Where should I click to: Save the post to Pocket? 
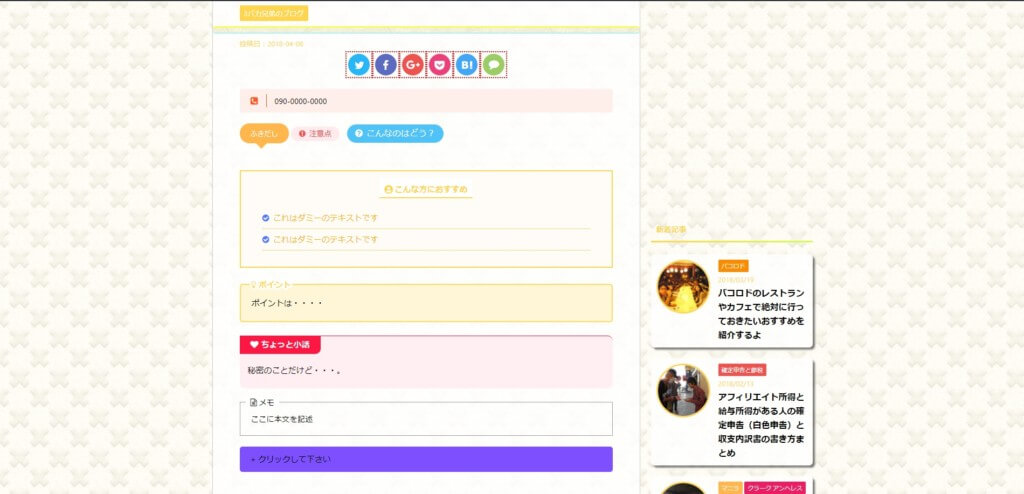pyautogui.click(x=440, y=65)
